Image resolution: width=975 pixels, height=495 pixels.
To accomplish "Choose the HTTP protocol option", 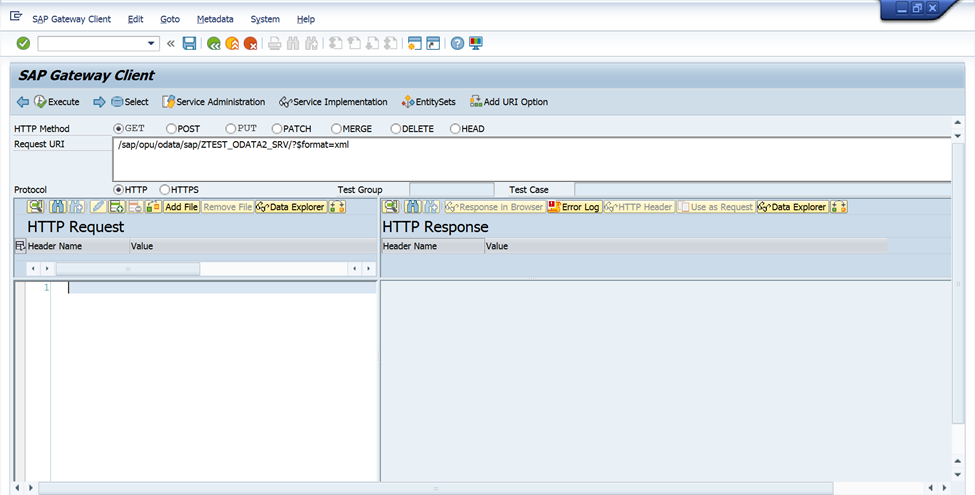I will tap(118, 190).
